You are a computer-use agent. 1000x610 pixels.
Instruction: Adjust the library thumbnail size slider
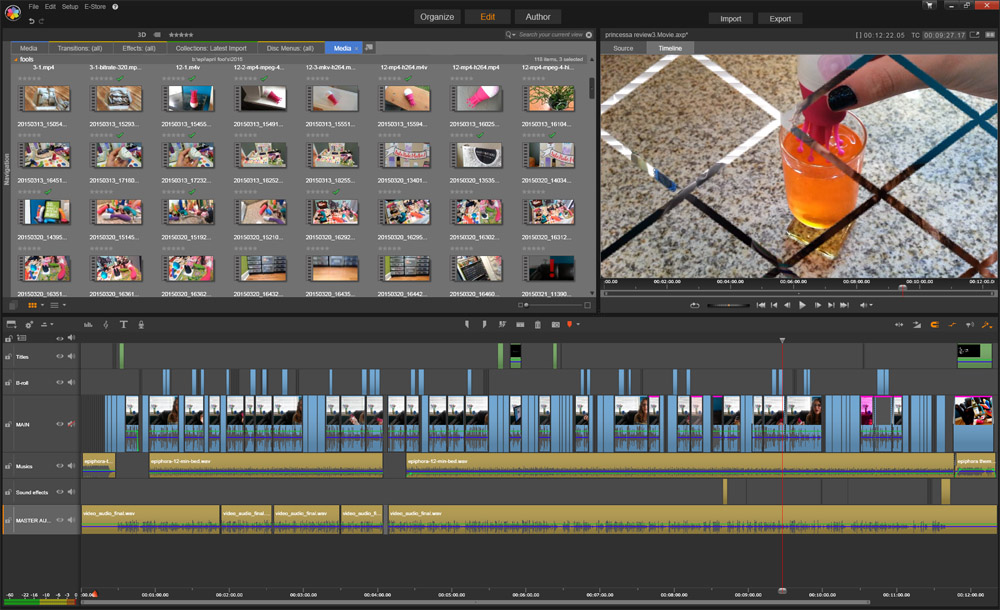[x=554, y=306]
